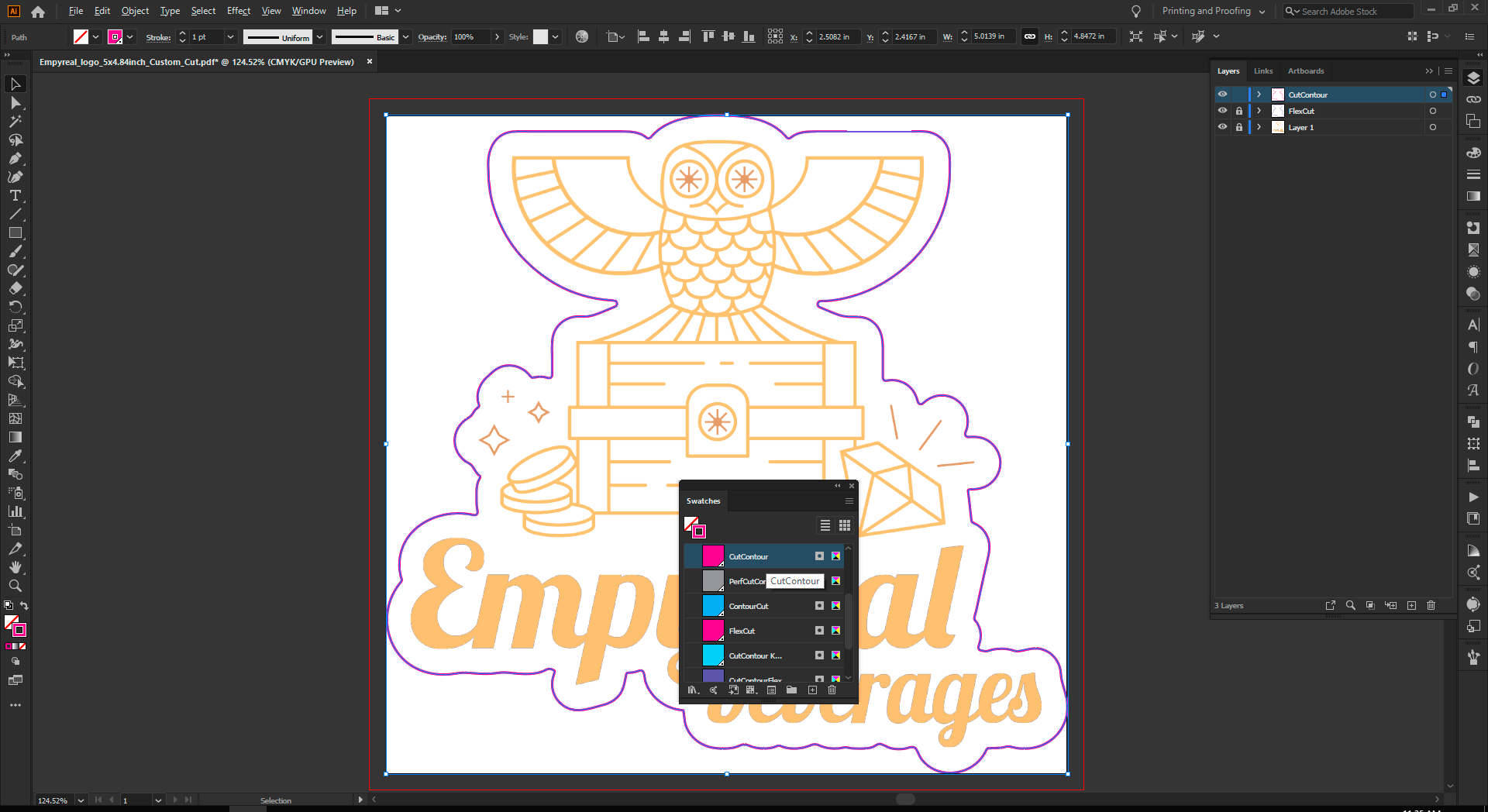The image size is (1488, 812).
Task: Open the Window menu
Action: (x=308, y=11)
